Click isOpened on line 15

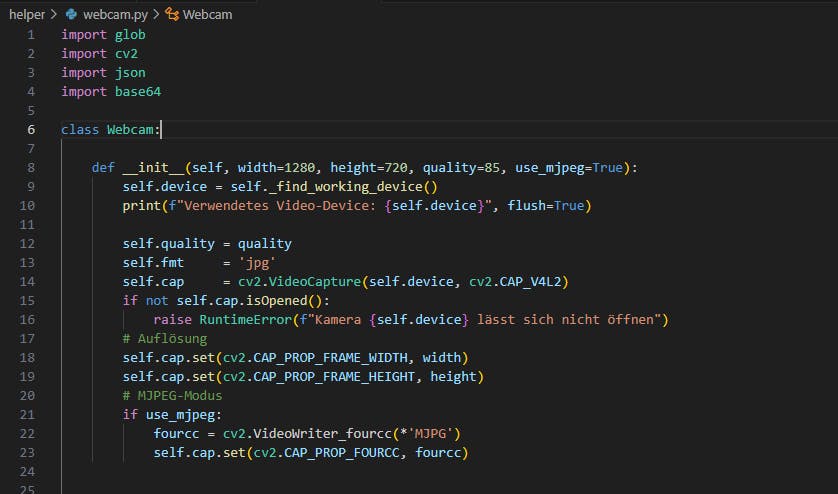pyautogui.click(x=276, y=300)
